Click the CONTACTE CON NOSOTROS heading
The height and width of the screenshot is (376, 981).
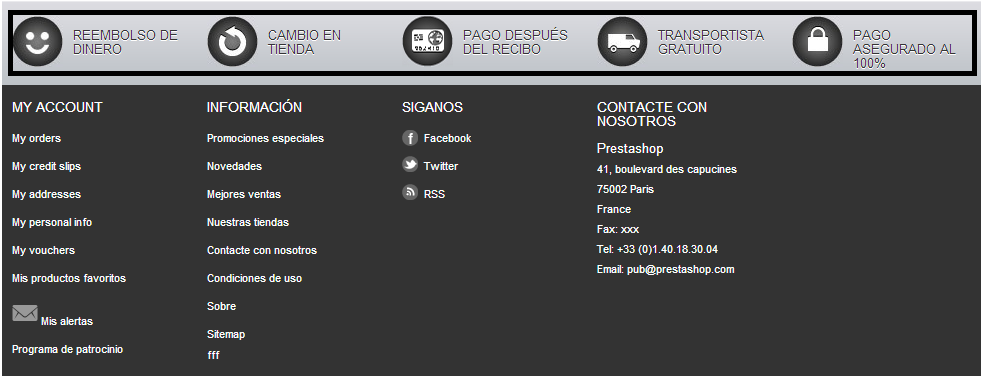pyautogui.click(x=652, y=114)
